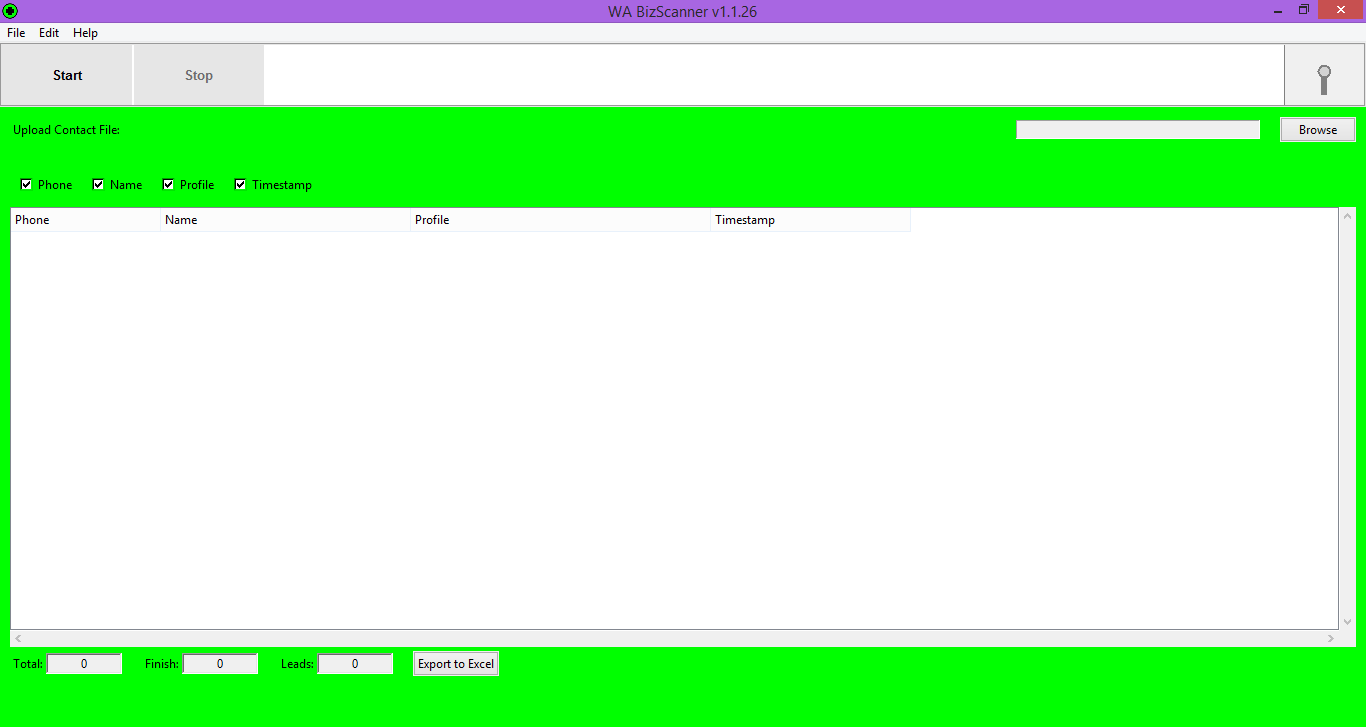Open the Help menu

(x=86, y=33)
